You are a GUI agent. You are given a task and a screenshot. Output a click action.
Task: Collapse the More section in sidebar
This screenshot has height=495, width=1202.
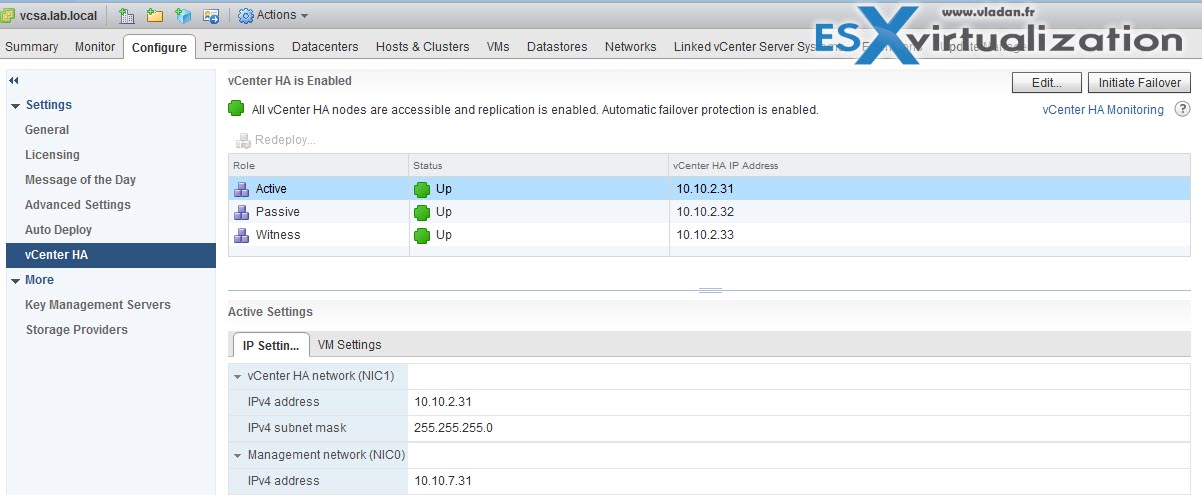pyautogui.click(x=15, y=280)
